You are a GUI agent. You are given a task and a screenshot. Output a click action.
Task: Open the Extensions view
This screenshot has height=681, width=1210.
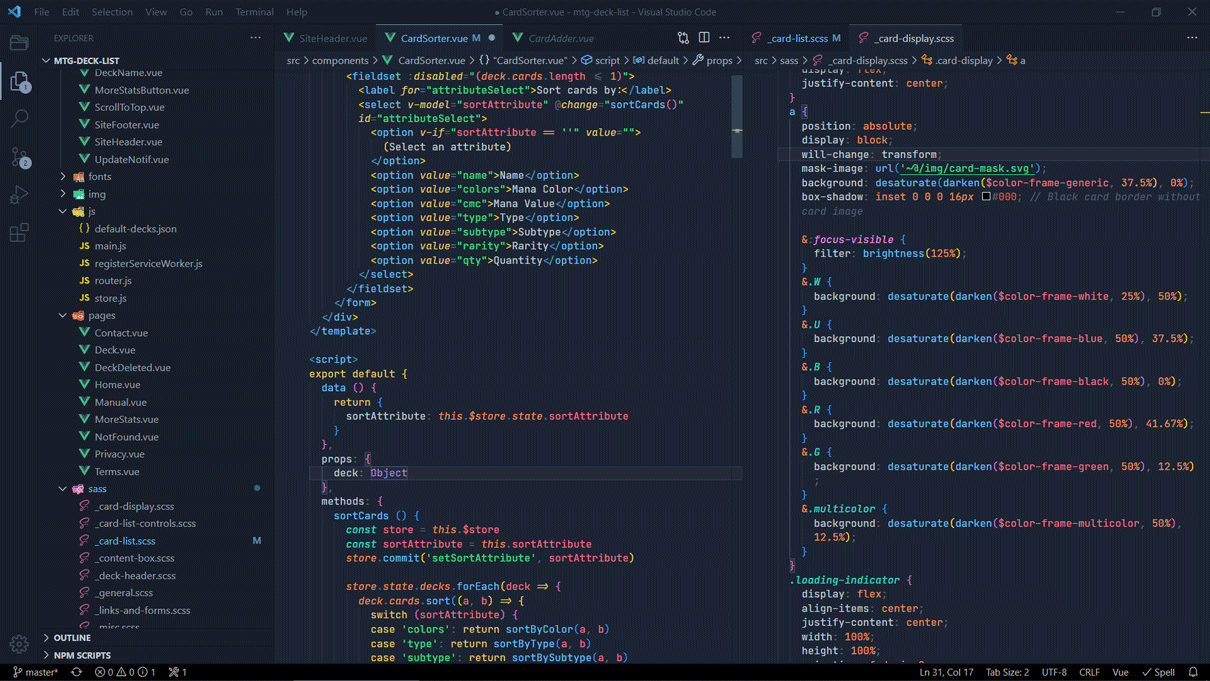point(19,233)
